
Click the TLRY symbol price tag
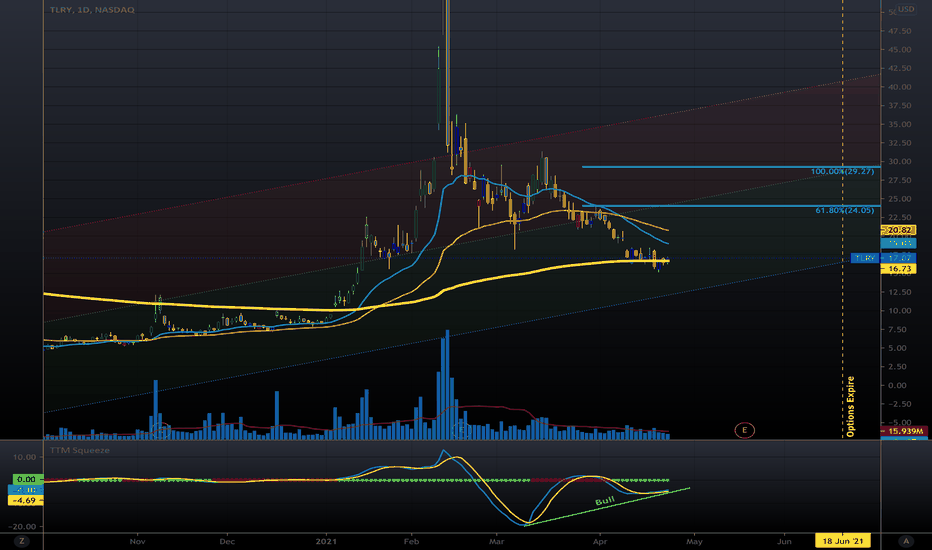pos(865,258)
